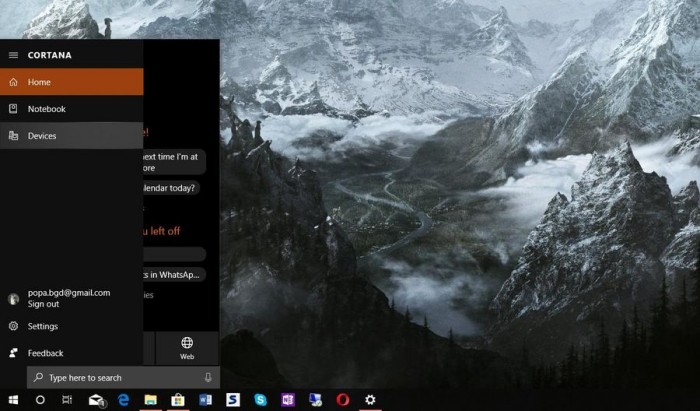Screen dimensions: 700x411
Task: Click the Home house icon
Action: coord(13,82)
